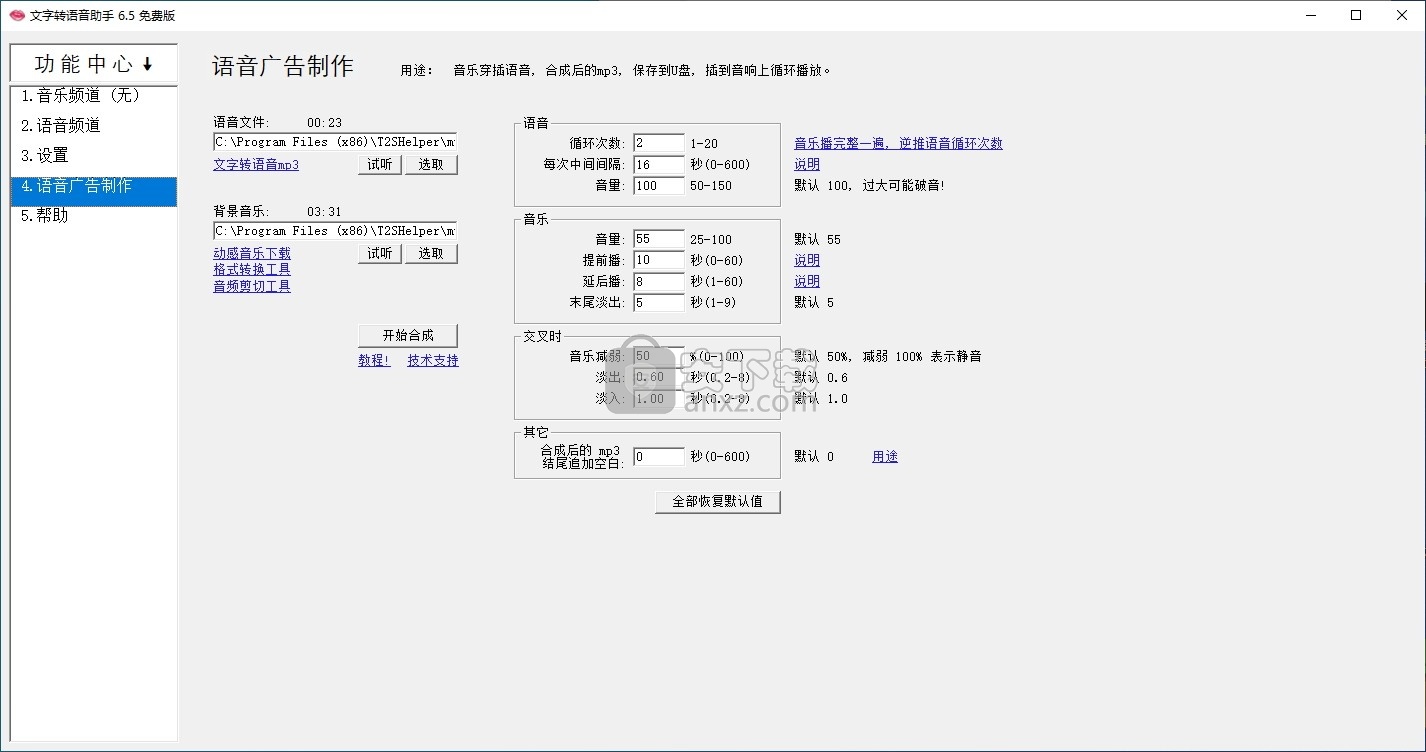The height and width of the screenshot is (752, 1426).
Task: Open 2.语音频道 in sidebar
Action: point(94,126)
